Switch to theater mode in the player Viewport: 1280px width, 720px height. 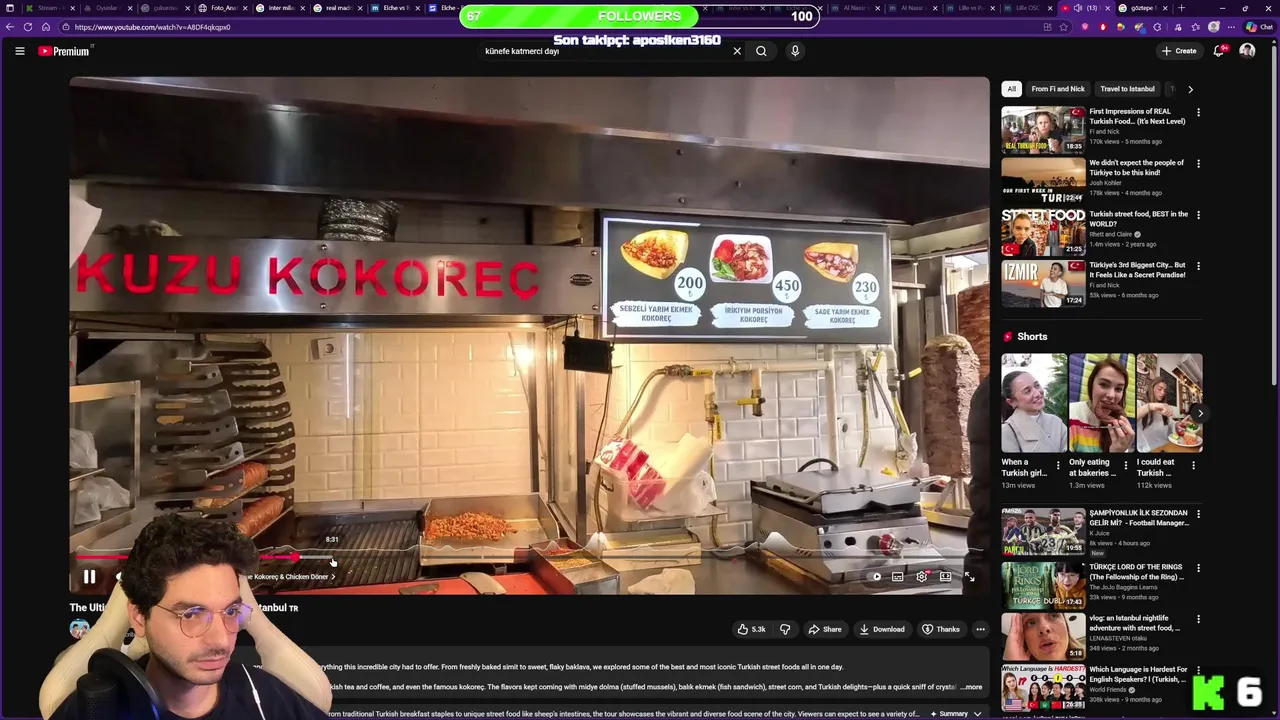(945, 577)
